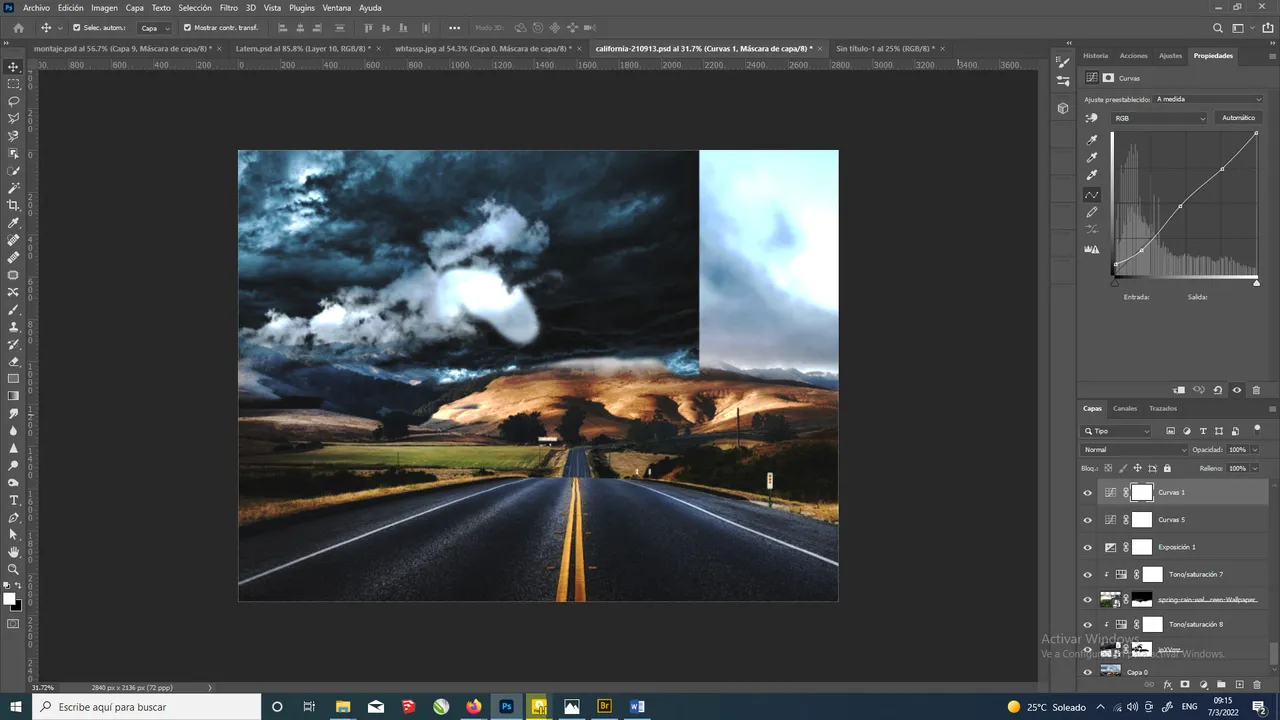Click the Home icon in options bar

click(x=18, y=28)
